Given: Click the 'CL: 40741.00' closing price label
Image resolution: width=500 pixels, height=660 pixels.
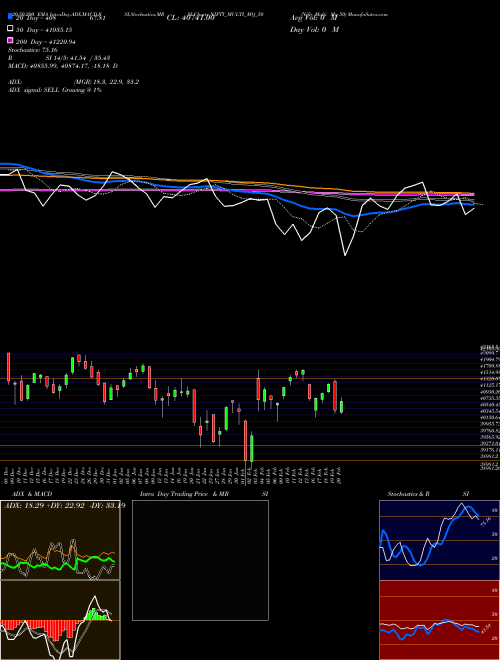Looking at the screenshot, I should point(191,18).
